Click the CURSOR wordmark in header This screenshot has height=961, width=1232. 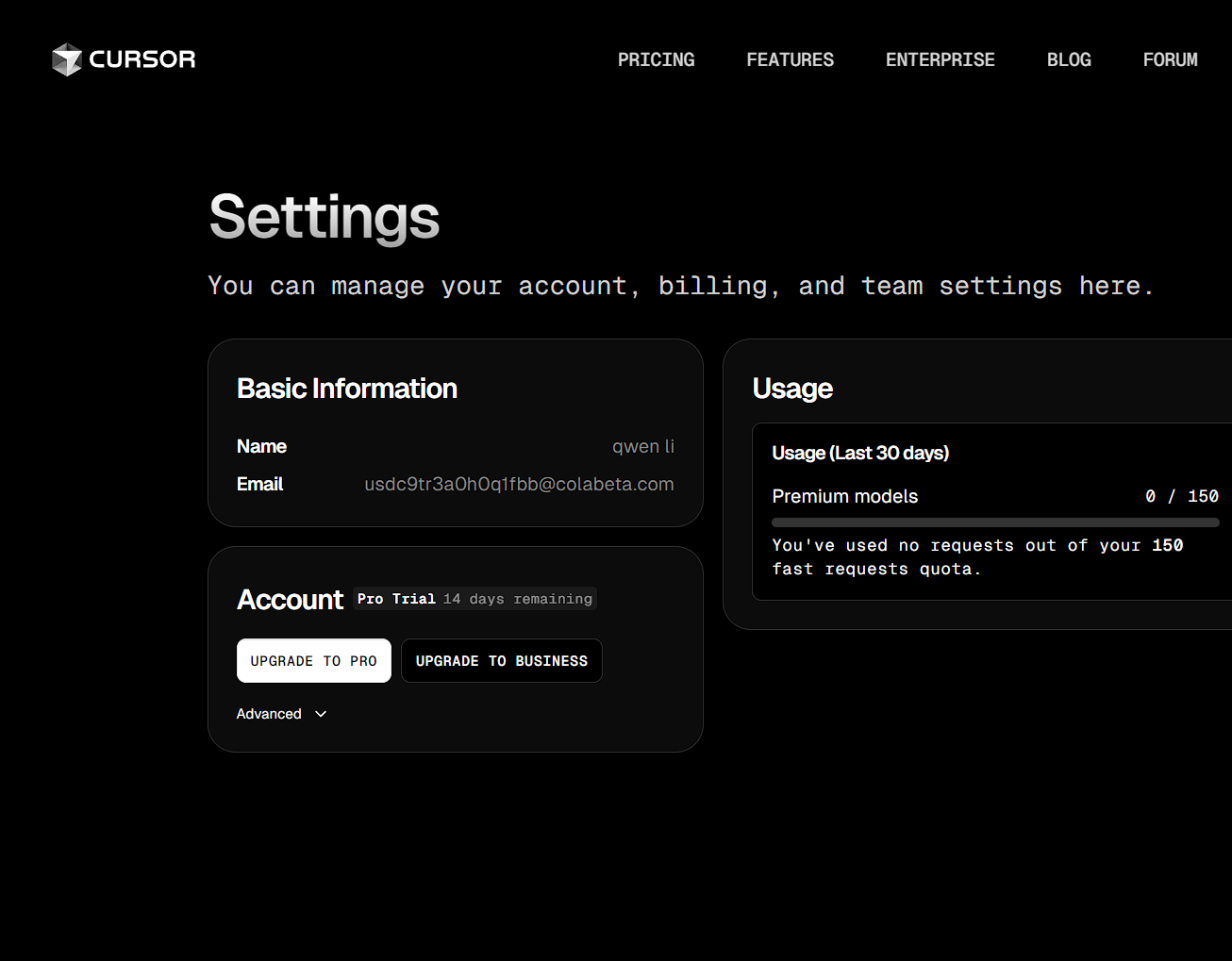pos(142,59)
